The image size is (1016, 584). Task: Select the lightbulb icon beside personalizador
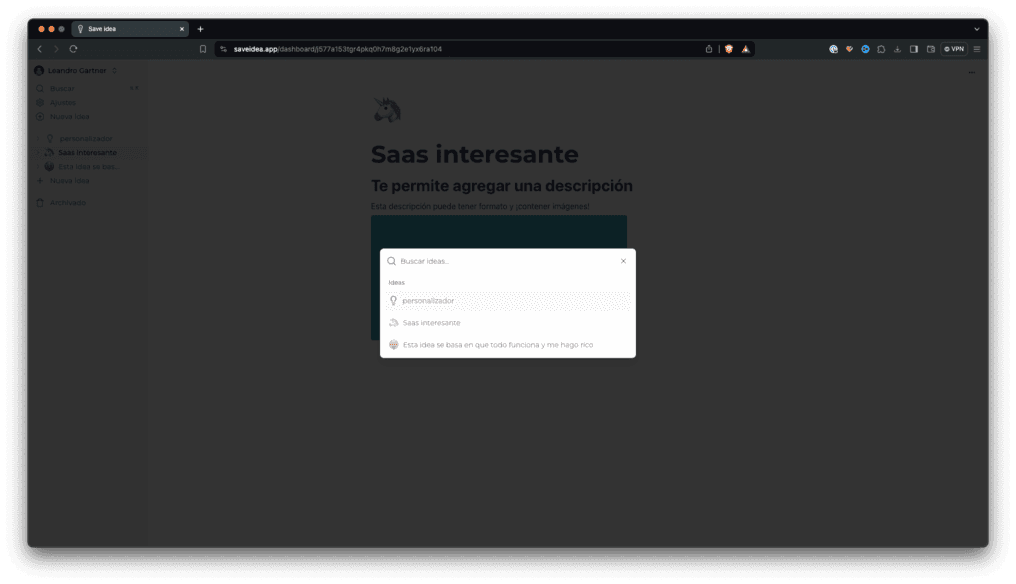click(x=50, y=138)
